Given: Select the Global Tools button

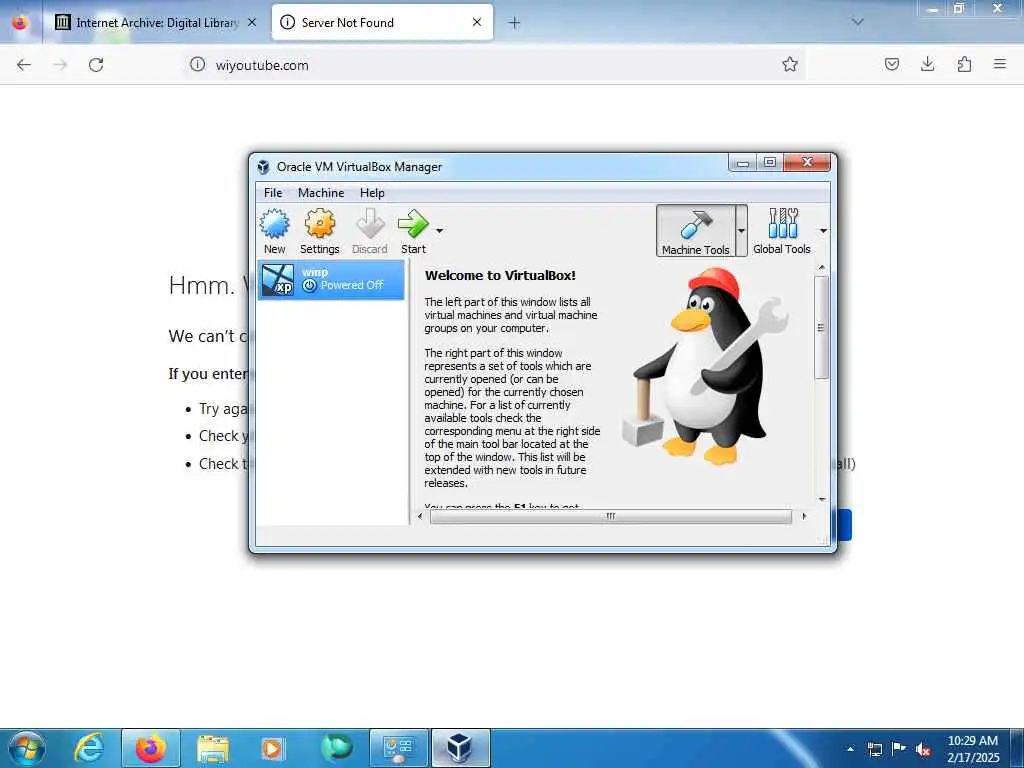Looking at the screenshot, I should click(x=782, y=231).
